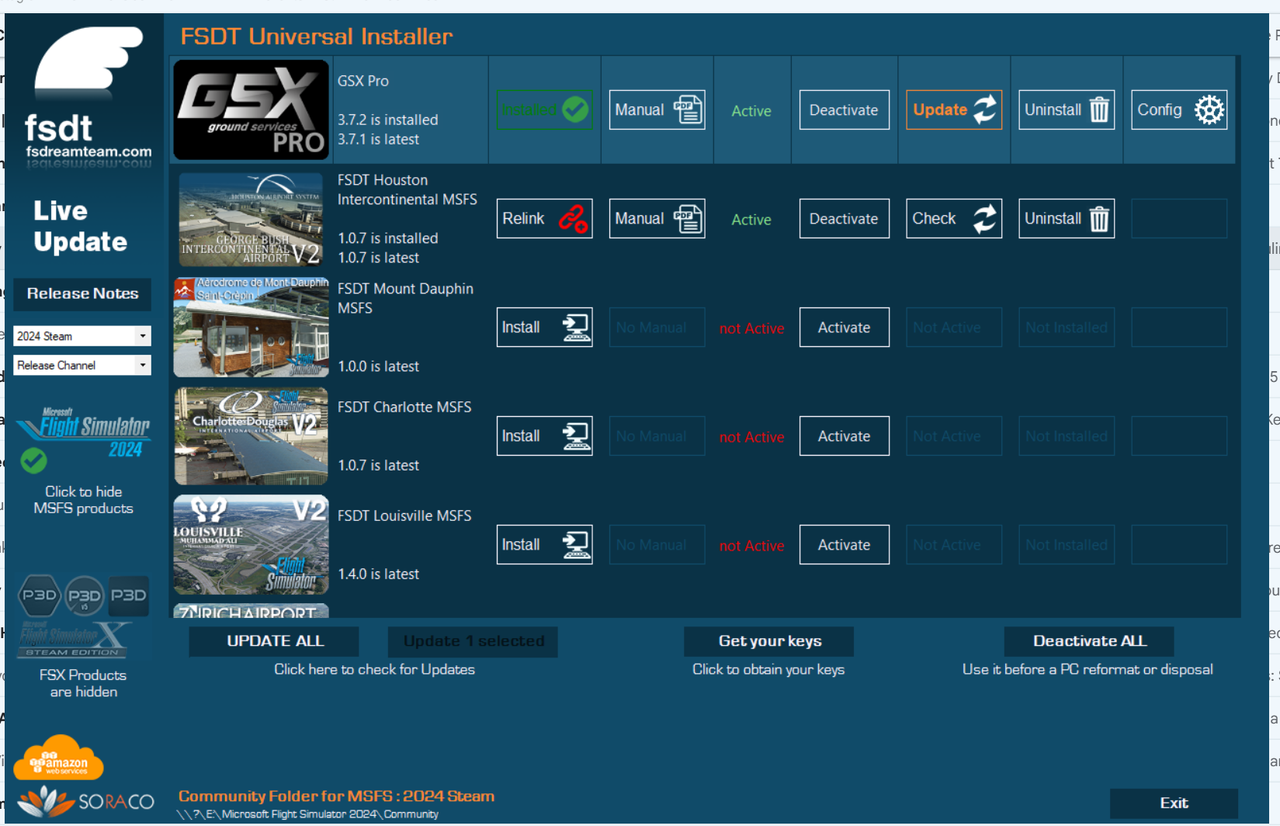Click the "FSDT Universal Installer" title
Screen dimensions: 1280x826
(317, 37)
